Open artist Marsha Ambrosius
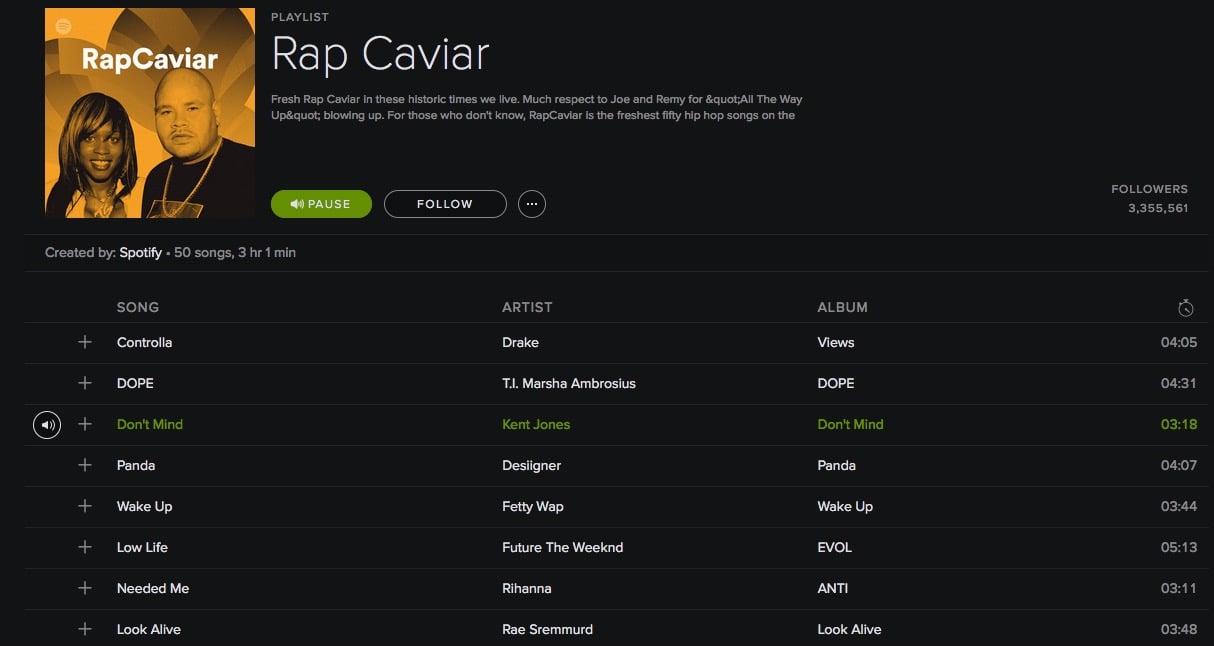Screen dimensions: 1214x646 pyautogui.click(x=580, y=383)
